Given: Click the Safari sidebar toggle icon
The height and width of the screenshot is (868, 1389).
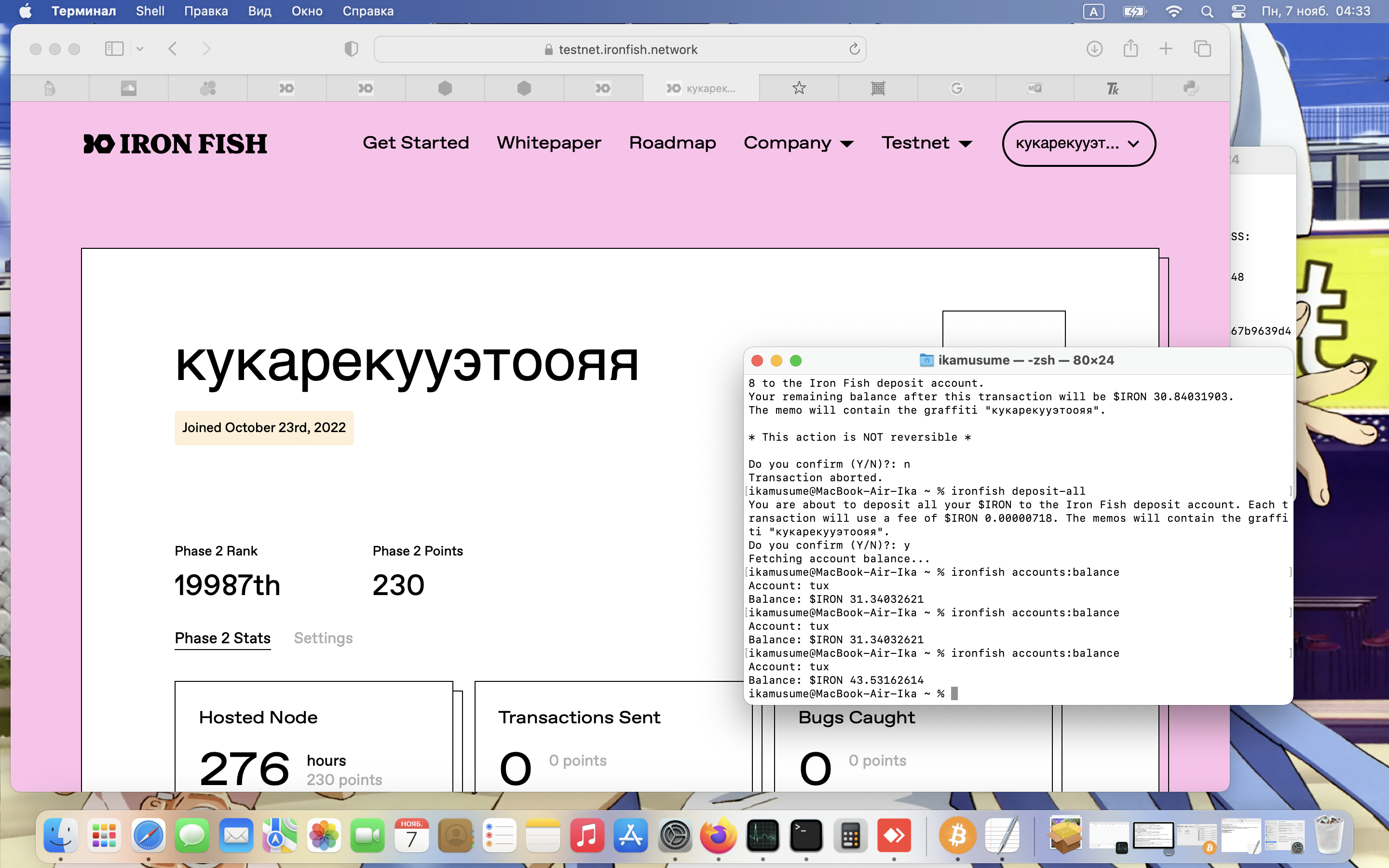Looking at the screenshot, I should pos(114,49).
